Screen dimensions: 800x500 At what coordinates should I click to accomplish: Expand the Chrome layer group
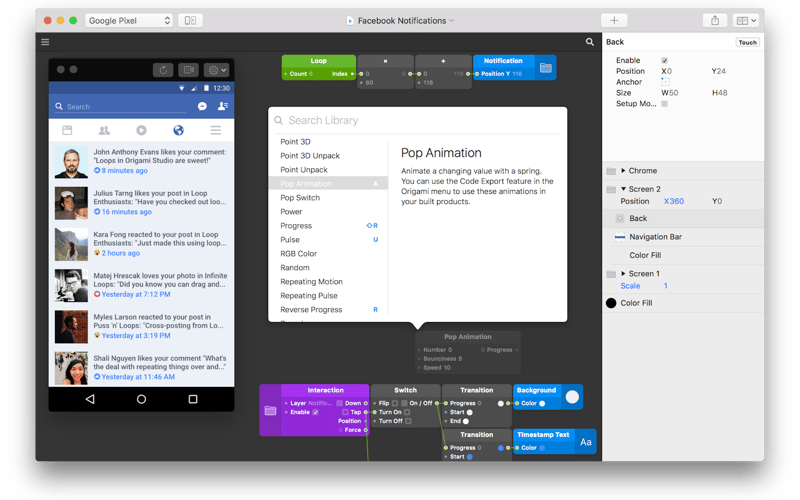[623, 170]
